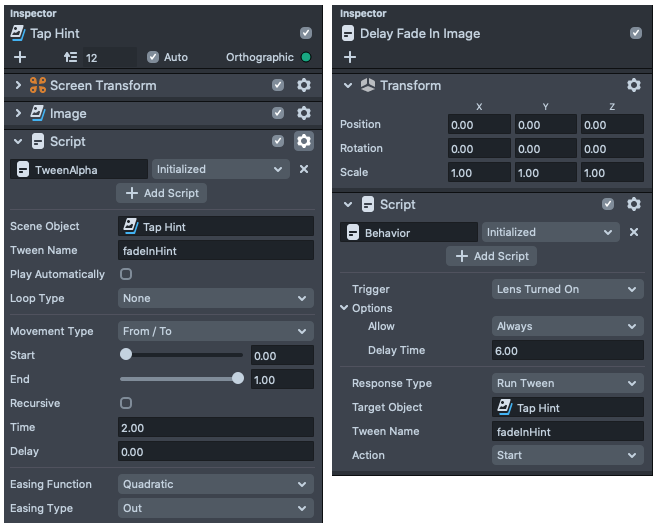
Task: Remove the TweenAlpha script with X icon
Action: pos(304,170)
